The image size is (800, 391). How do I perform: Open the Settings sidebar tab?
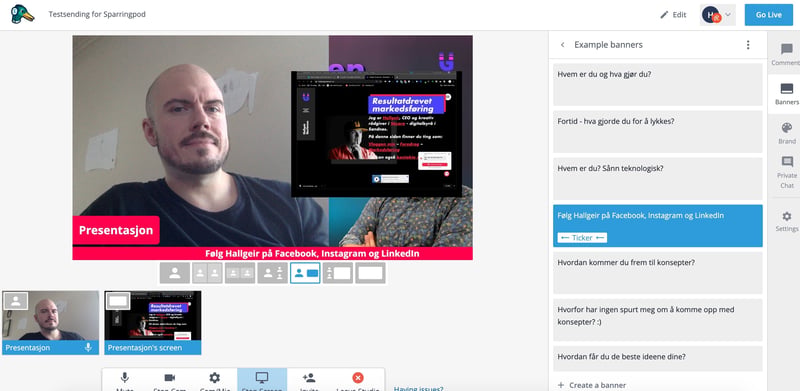click(x=786, y=222)
